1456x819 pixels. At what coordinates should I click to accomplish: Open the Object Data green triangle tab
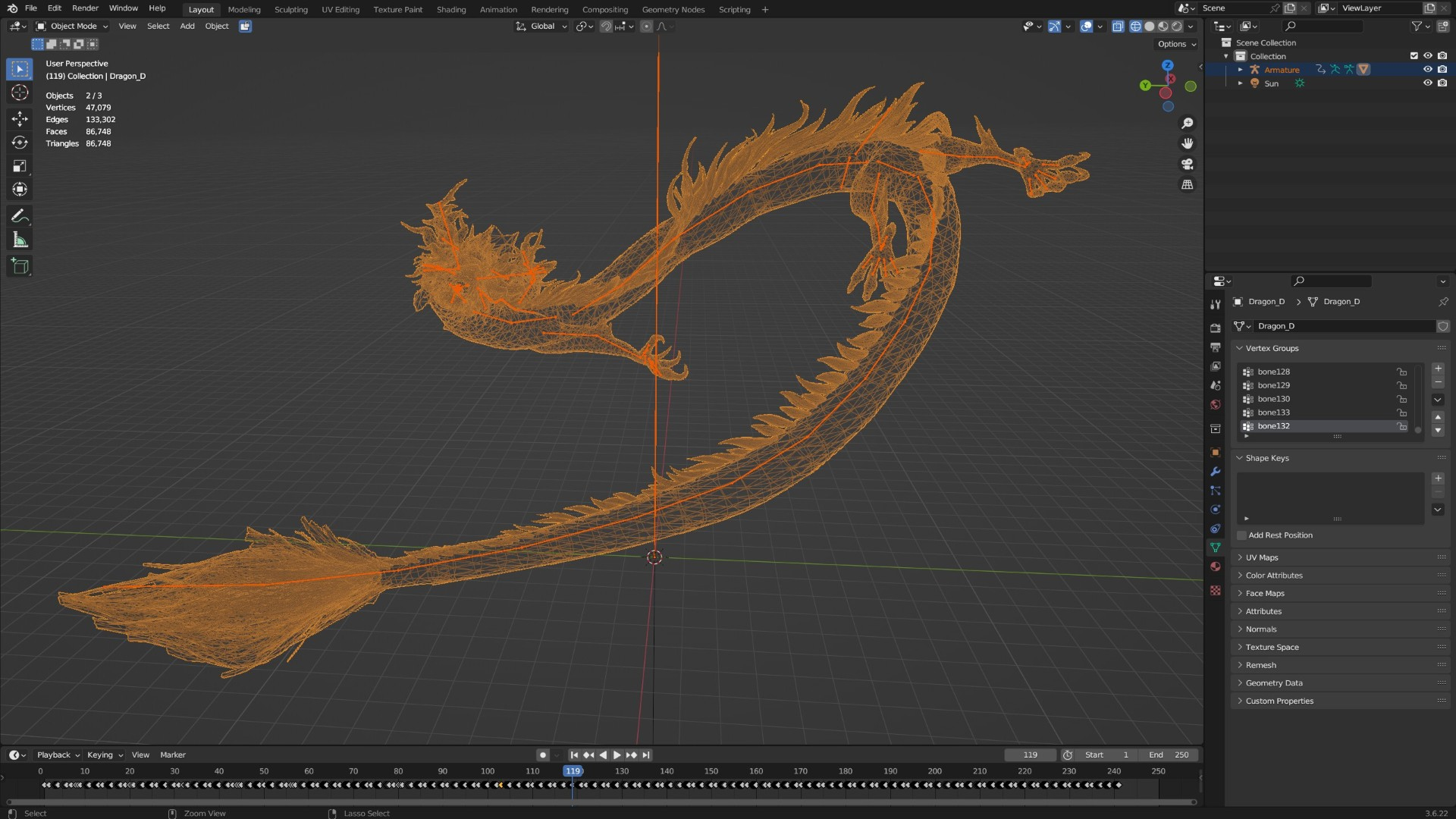coord(1216,548)
